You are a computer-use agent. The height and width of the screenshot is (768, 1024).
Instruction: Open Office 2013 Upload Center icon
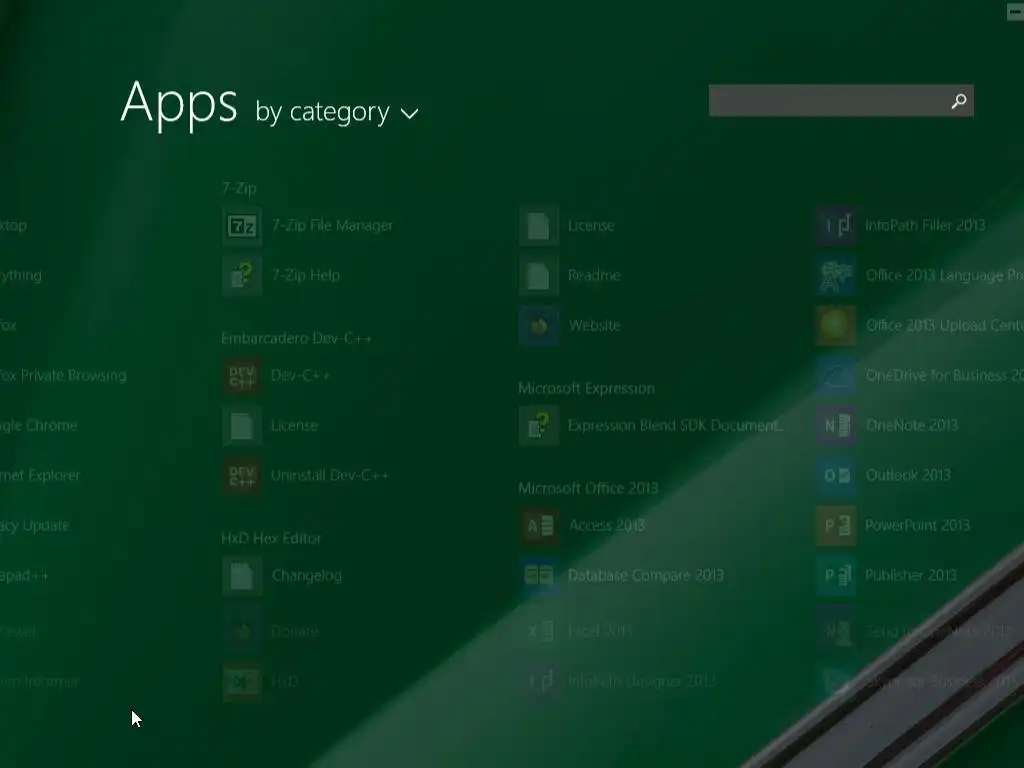(x=836, y=326)
